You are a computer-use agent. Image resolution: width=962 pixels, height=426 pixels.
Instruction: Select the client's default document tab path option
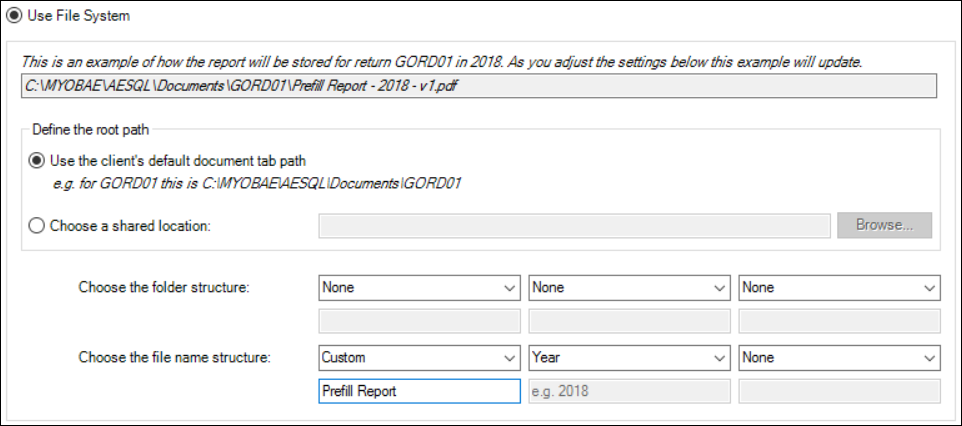coord(38,161)
